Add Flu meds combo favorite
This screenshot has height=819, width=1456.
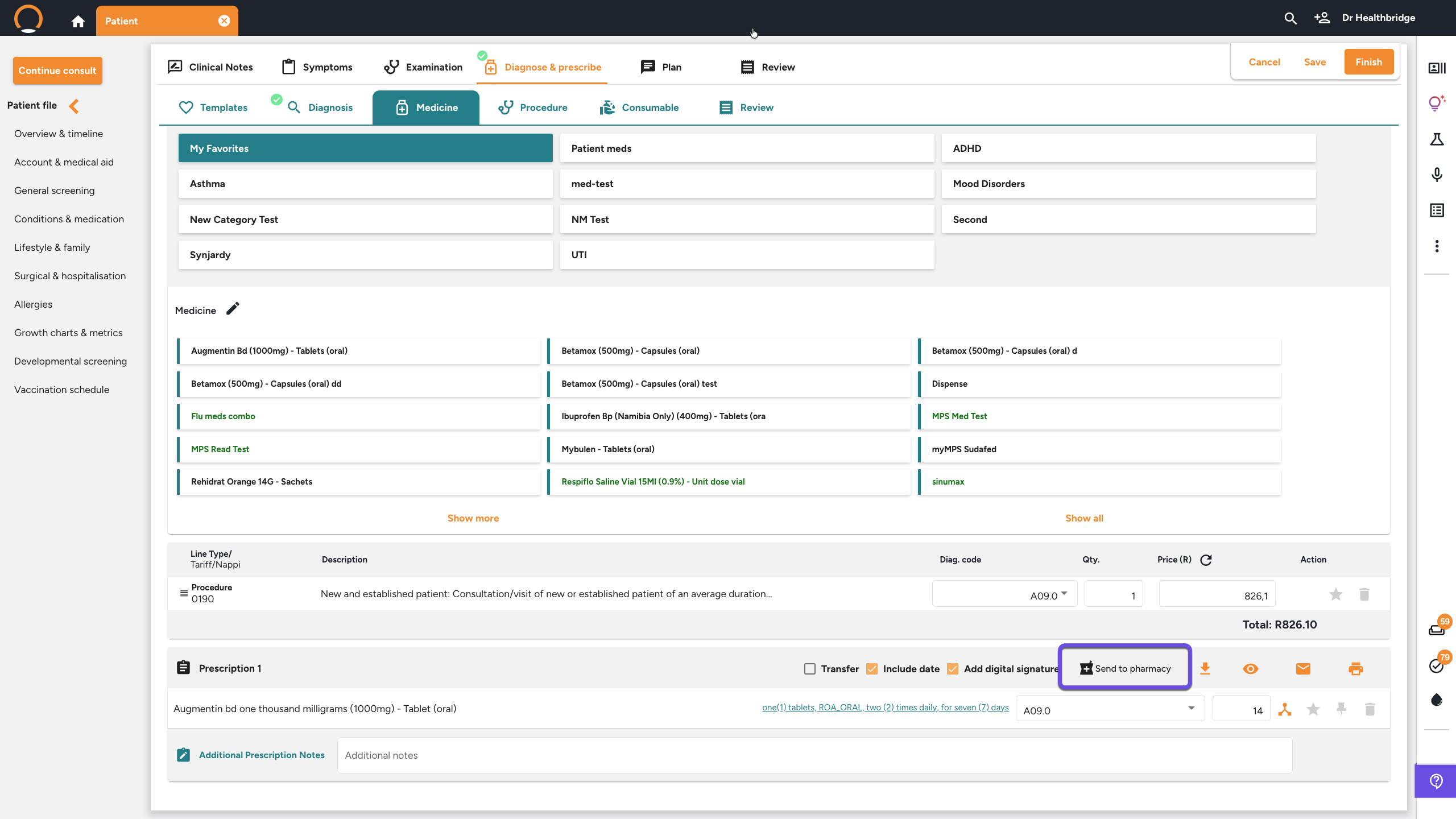click(359, 416)
